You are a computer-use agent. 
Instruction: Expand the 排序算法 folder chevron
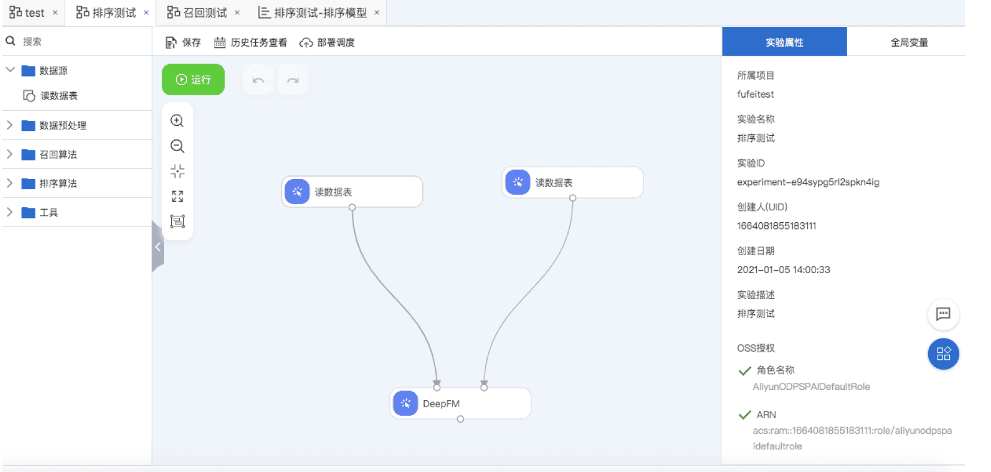tap(9, 183)
